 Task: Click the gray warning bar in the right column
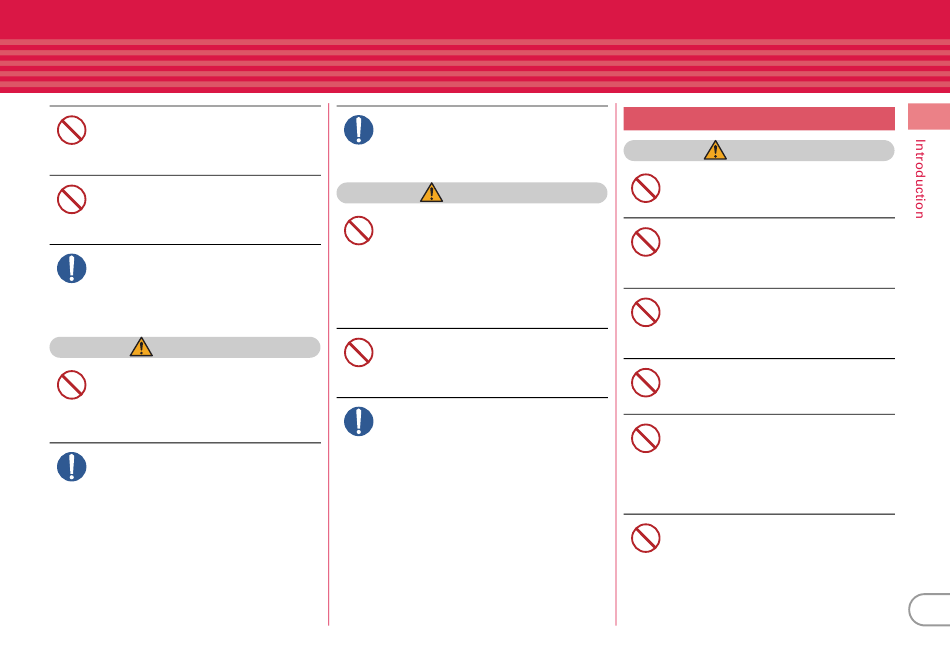[759, 150]
